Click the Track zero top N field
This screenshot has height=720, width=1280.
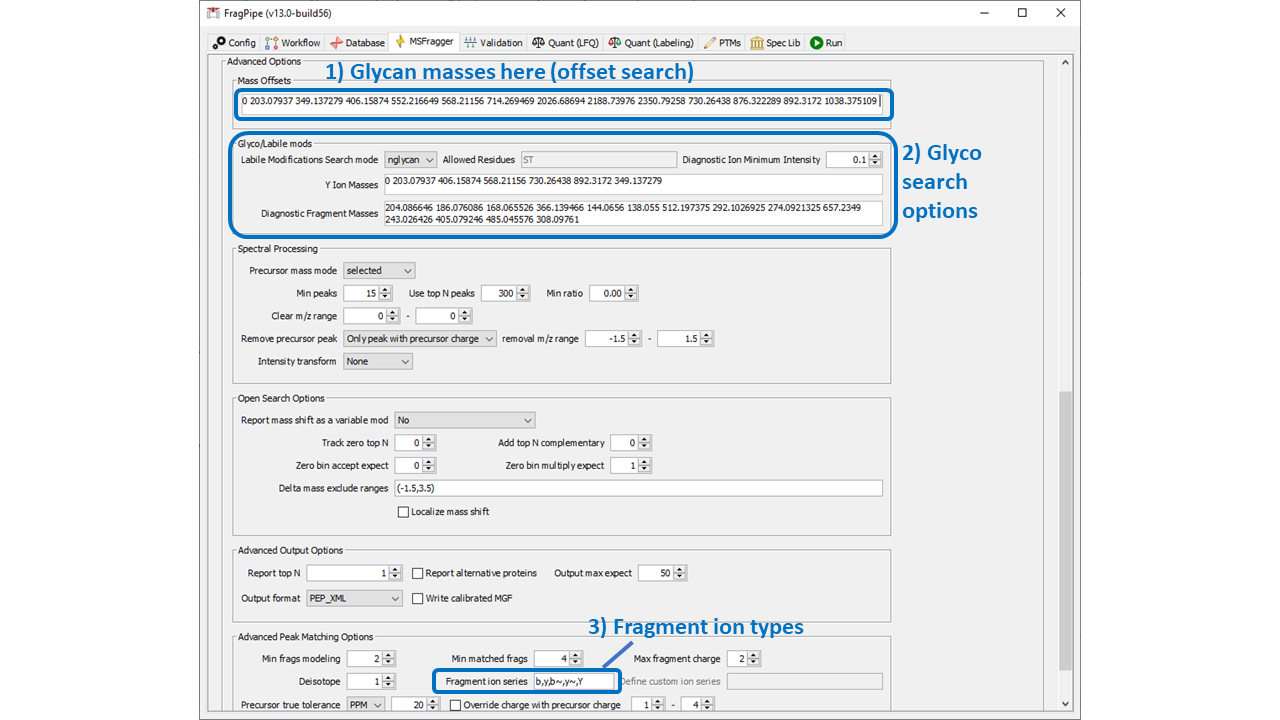pos(409,443)
